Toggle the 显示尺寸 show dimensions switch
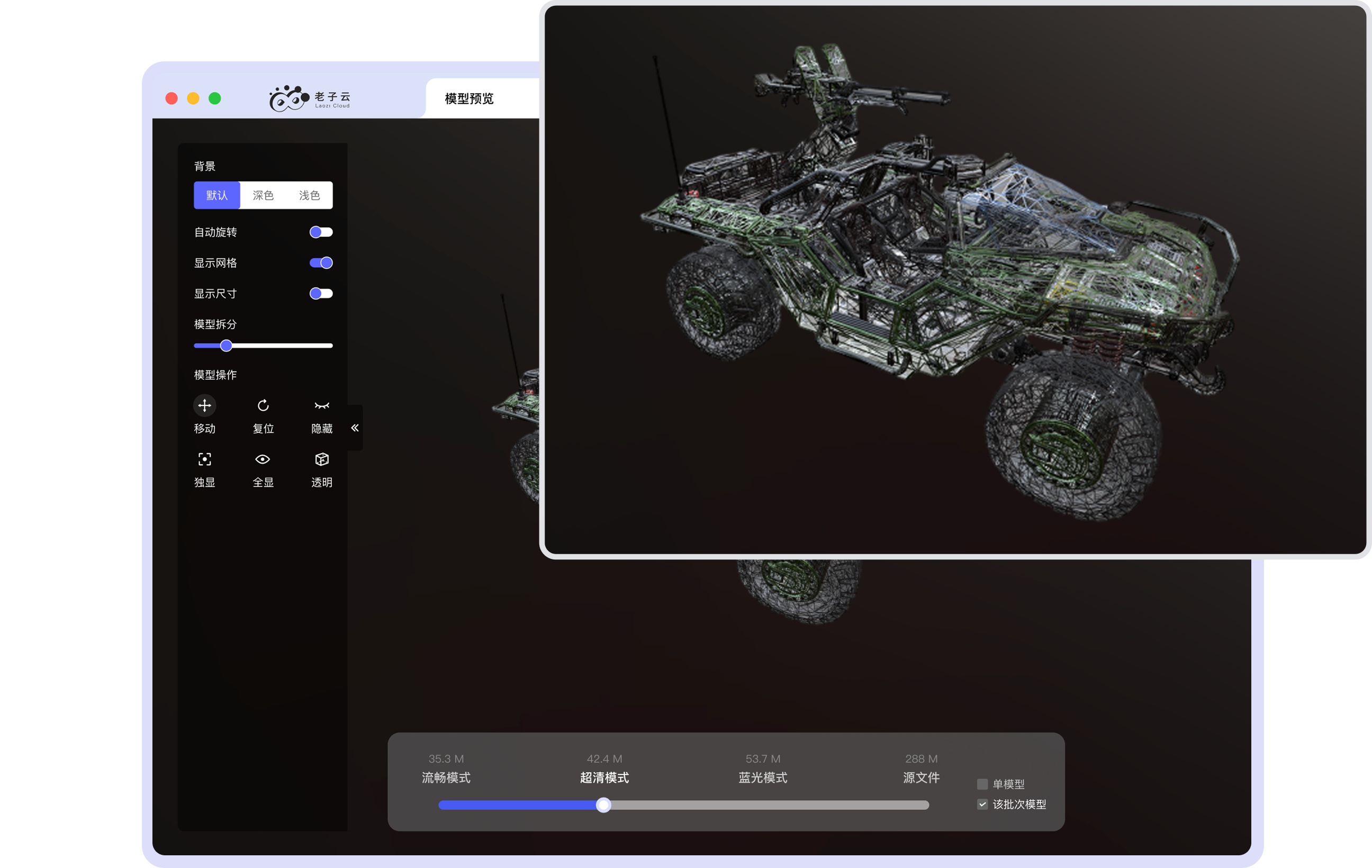Viewport: 1372px width, 868px height. (x=321, y=293)
